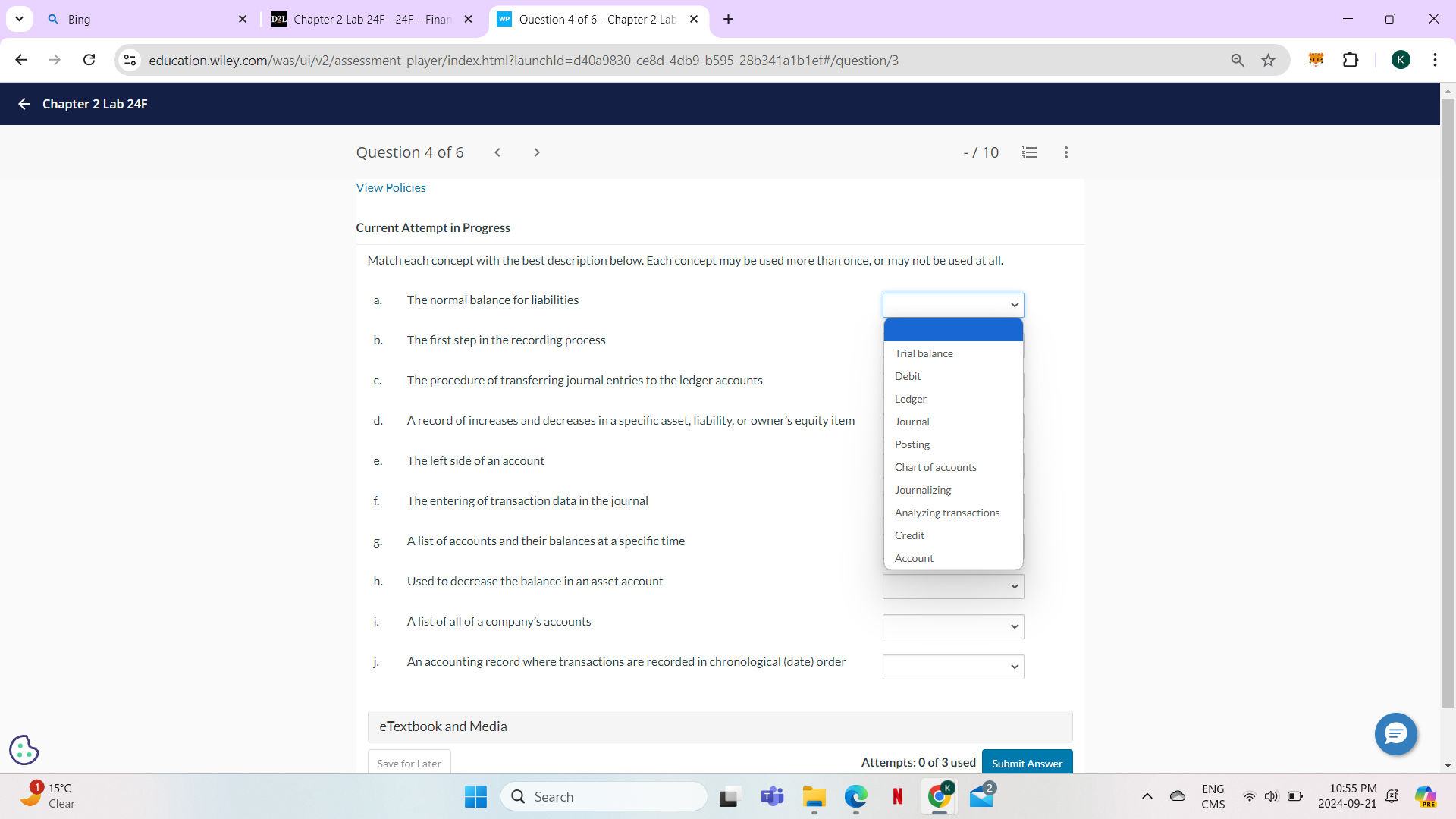Open Microsoft Teams from the taskbar
The width and height of the screenshot is (1456, 819).
[772, 796]
